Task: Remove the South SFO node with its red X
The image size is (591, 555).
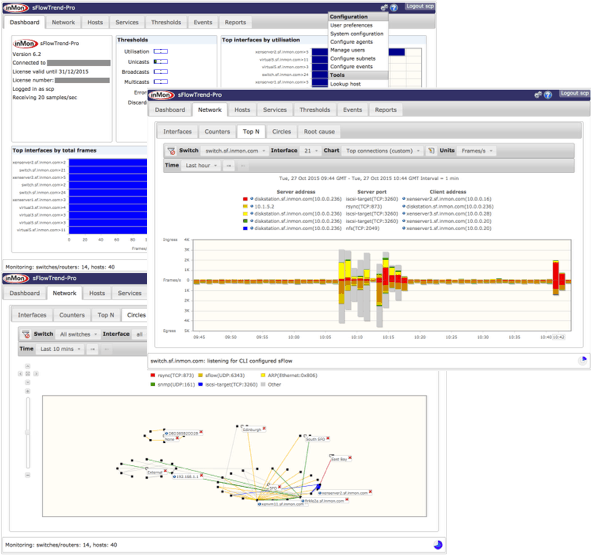Action: pyautogui.click(x=328, y=438)
